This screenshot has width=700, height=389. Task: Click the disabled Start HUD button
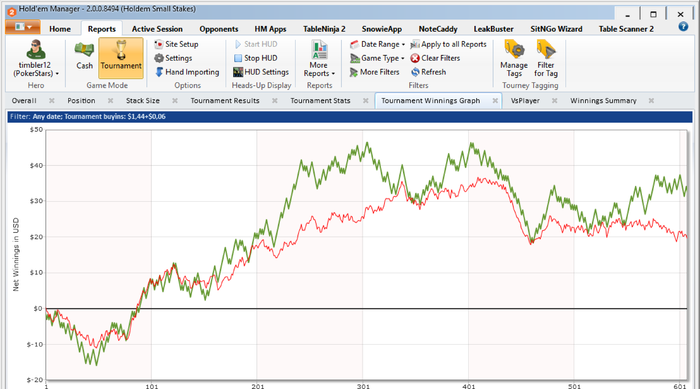pos(255,44)
